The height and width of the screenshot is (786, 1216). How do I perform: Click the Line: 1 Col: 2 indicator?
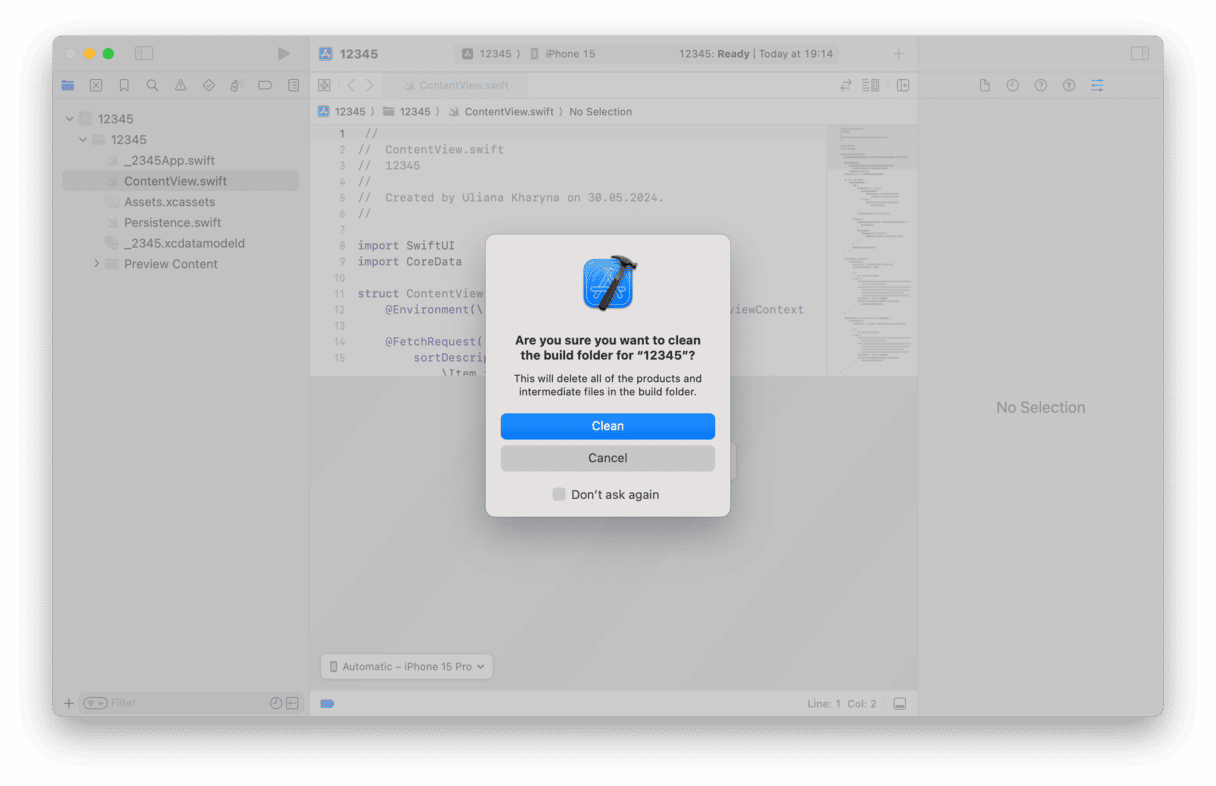tap(842, 704)
